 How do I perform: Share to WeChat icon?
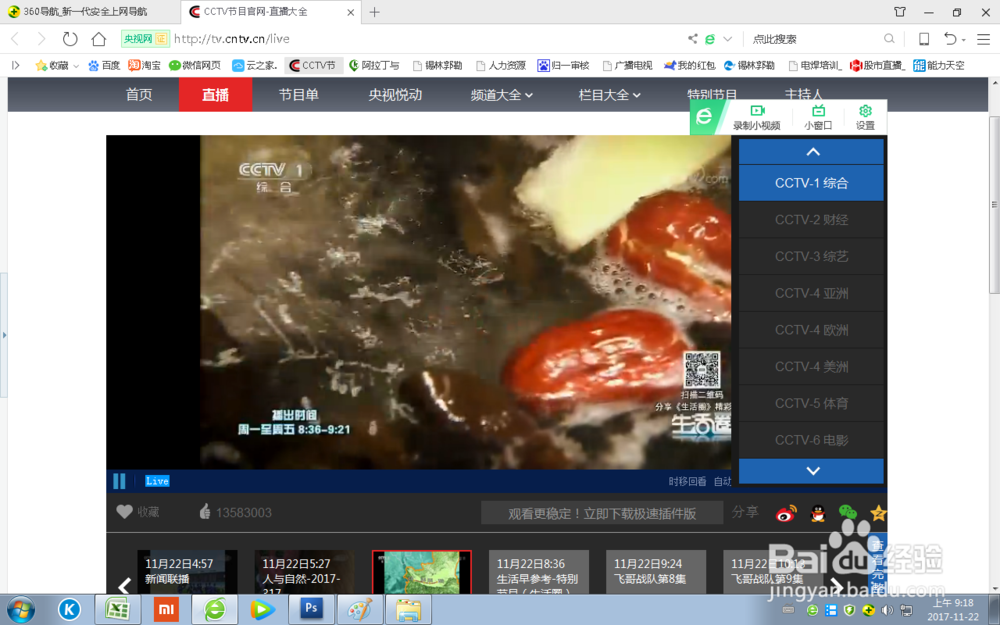click(x=848, y=511)
